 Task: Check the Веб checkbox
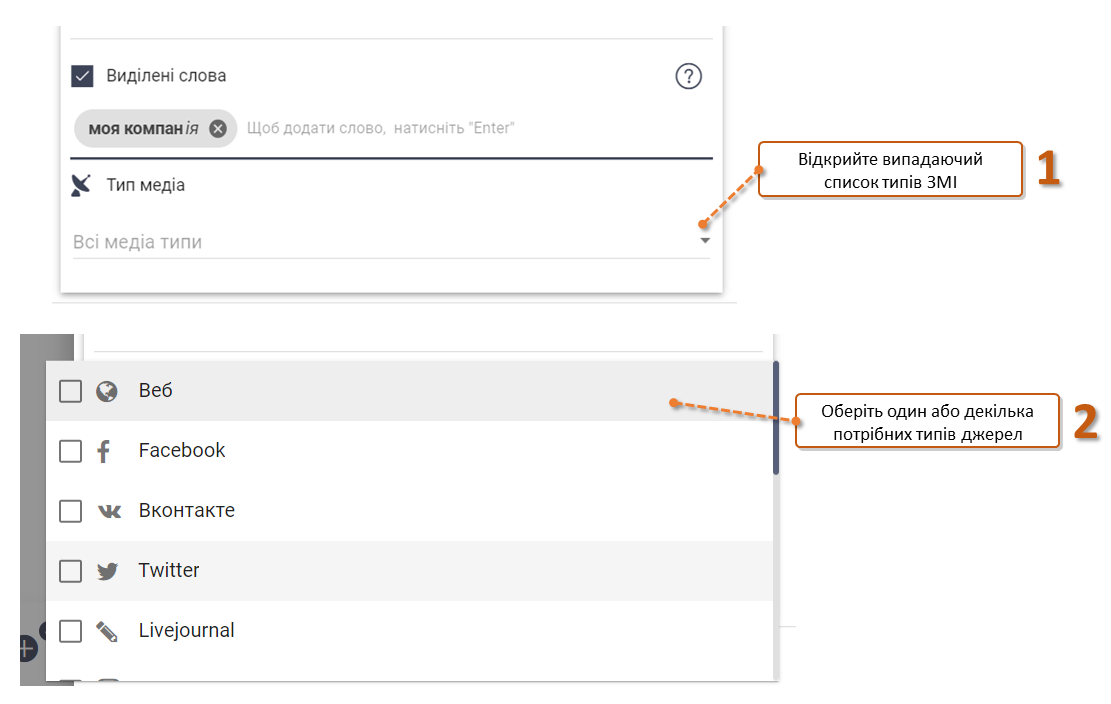coord(70,391)
